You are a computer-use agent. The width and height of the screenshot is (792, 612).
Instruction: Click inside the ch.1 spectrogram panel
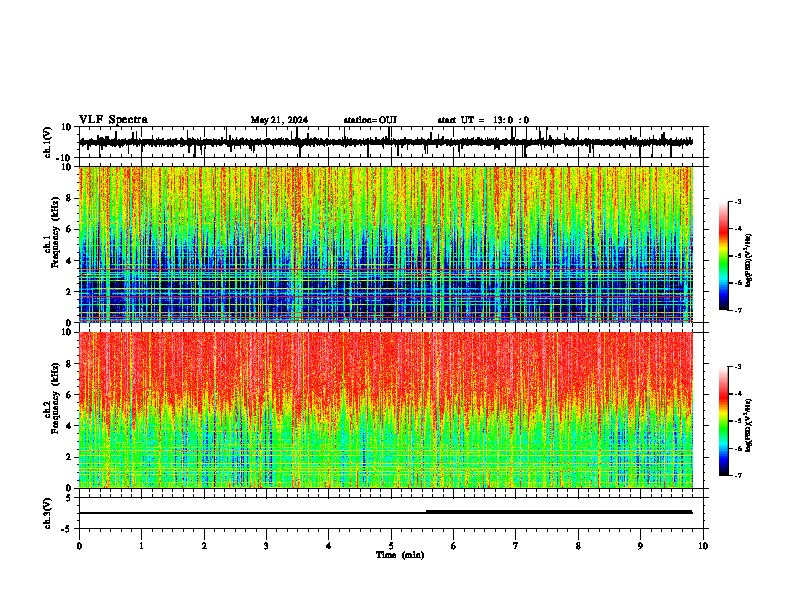[386, 244]
